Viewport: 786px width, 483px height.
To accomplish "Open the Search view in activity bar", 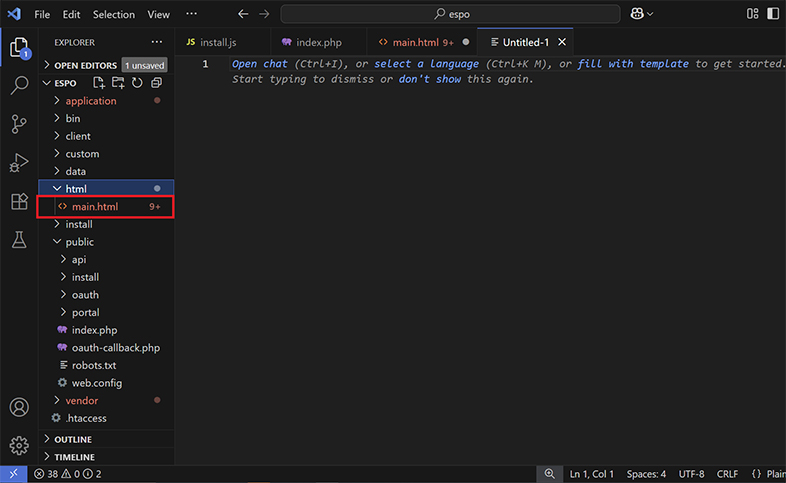I will 19,86.
